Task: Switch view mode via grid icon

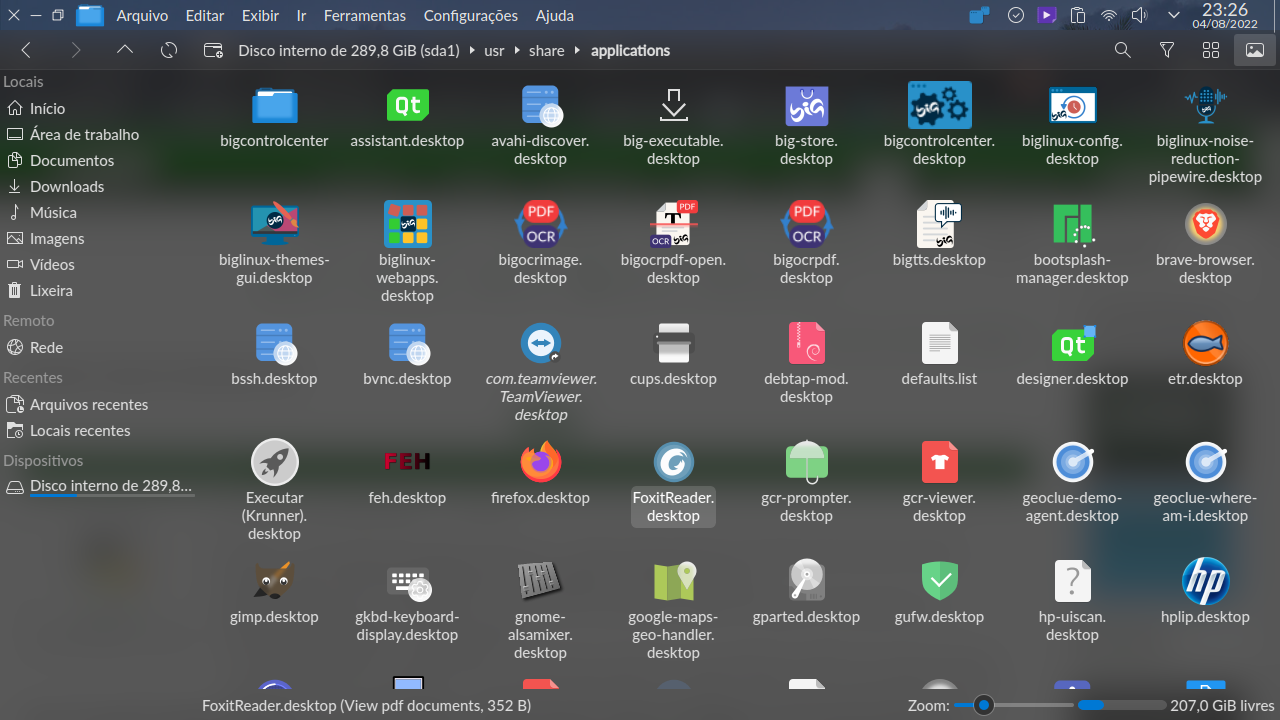Action: point(1211,50)
